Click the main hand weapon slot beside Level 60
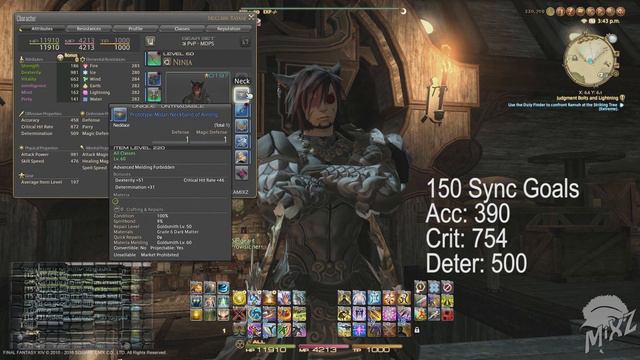Screen dimensions: 640x360 pos(153,58)
